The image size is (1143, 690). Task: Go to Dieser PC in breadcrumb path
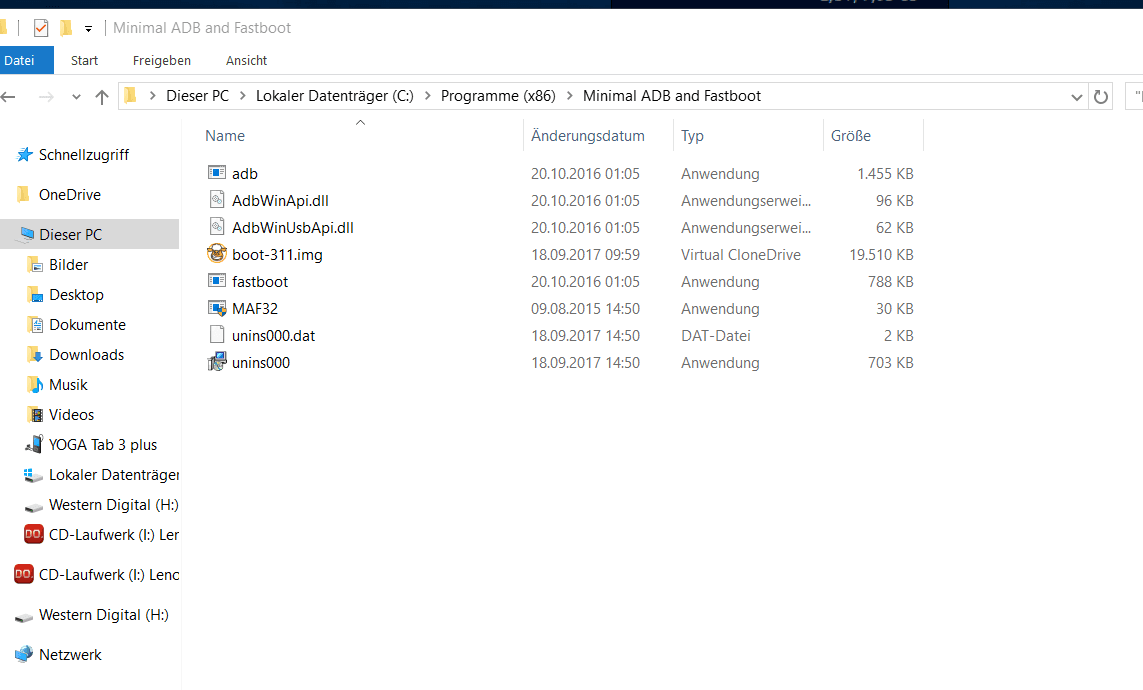click(198, 95)
